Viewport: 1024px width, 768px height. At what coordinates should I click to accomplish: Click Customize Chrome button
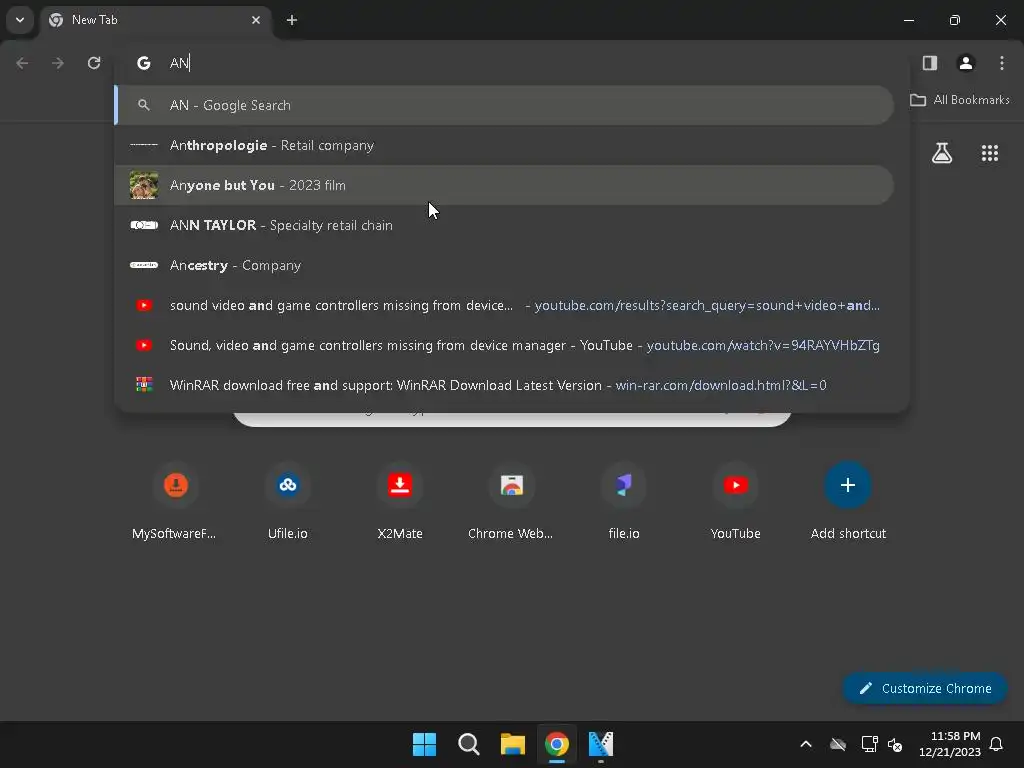click(x=925, y=688)
